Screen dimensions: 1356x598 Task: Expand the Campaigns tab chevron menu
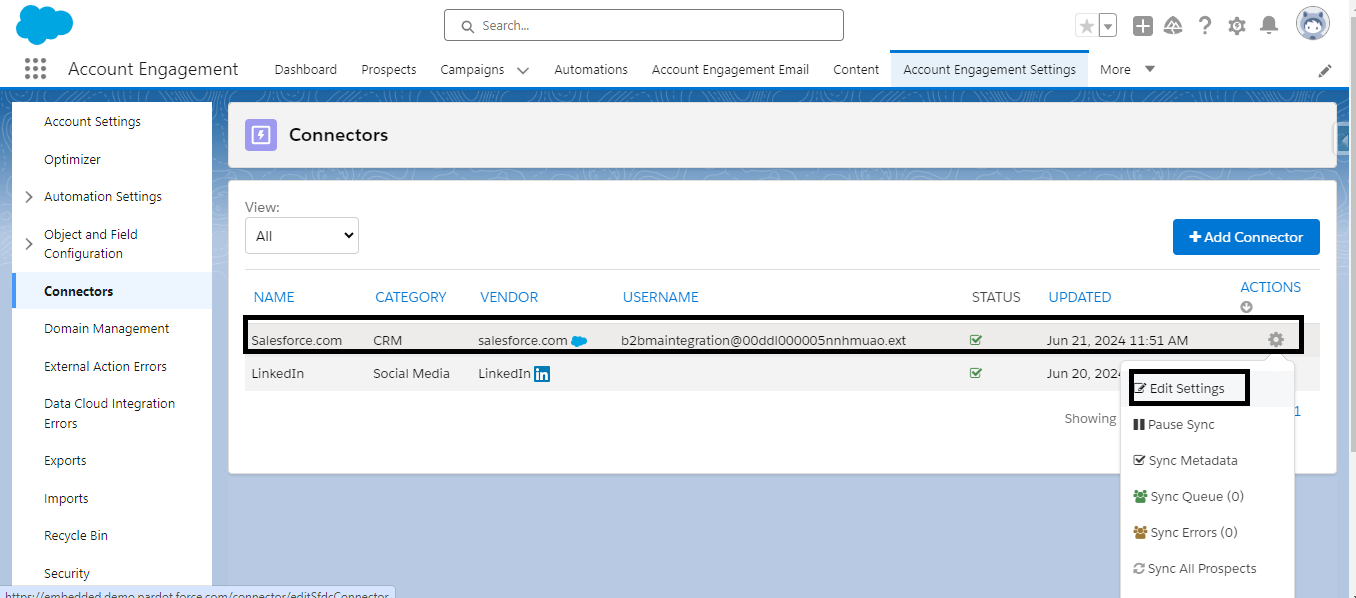[523, 70]
